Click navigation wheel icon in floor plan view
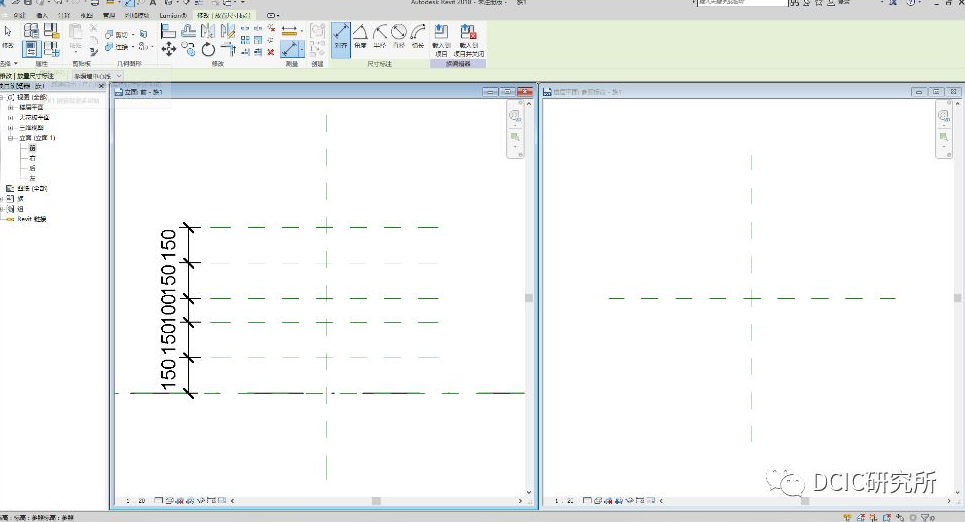 point(943,115)
